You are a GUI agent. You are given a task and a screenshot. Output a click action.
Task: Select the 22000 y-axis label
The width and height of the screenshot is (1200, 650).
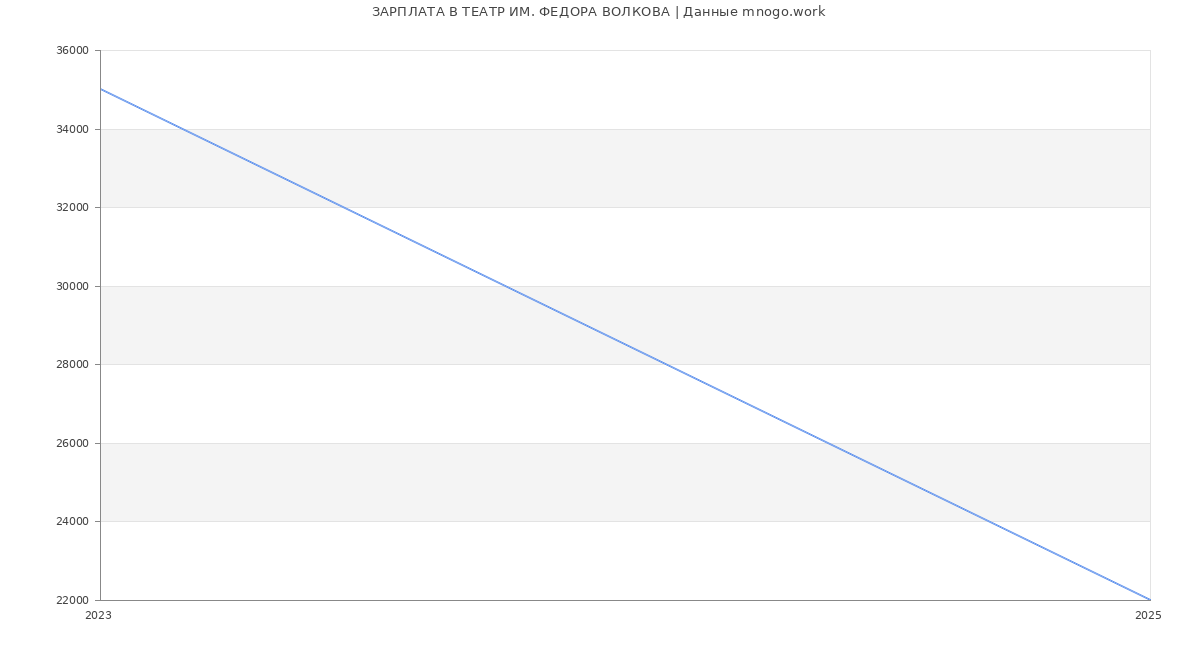point(72,600)
